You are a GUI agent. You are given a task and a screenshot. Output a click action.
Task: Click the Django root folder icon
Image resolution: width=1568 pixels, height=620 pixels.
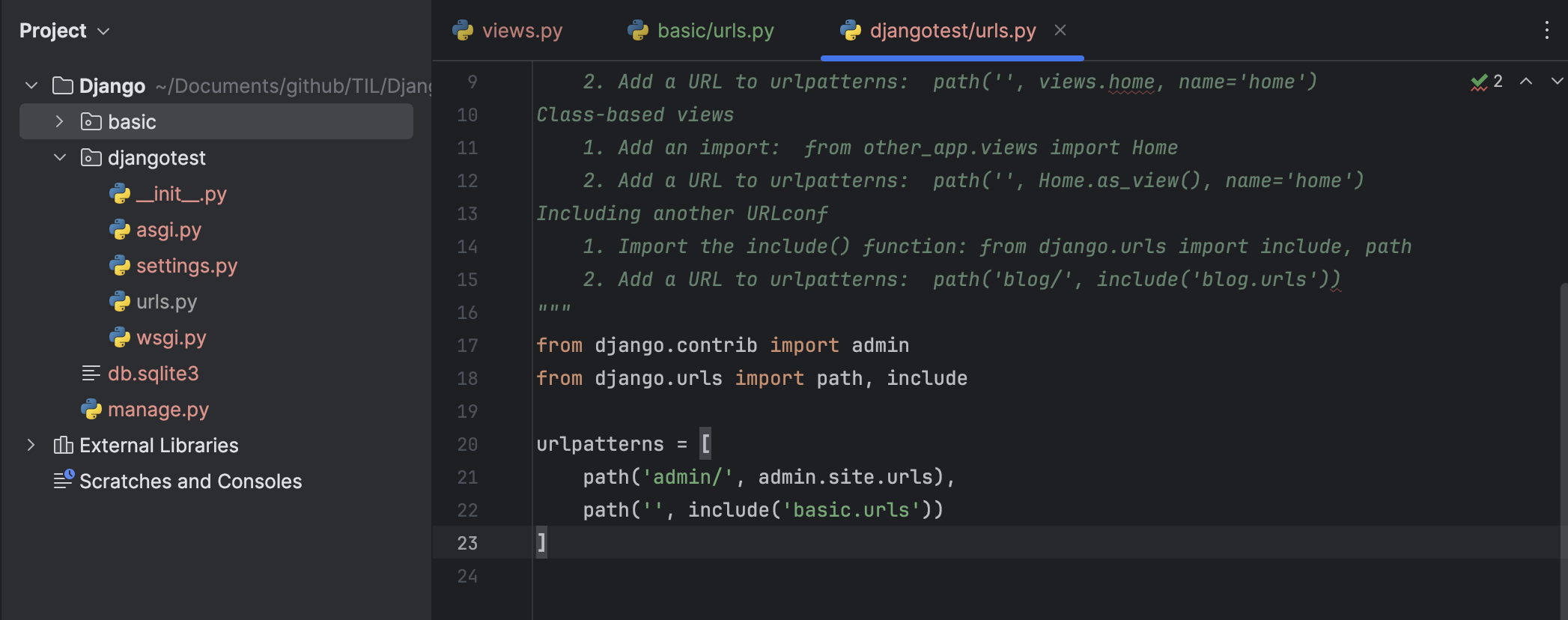(x=63, y=85)
